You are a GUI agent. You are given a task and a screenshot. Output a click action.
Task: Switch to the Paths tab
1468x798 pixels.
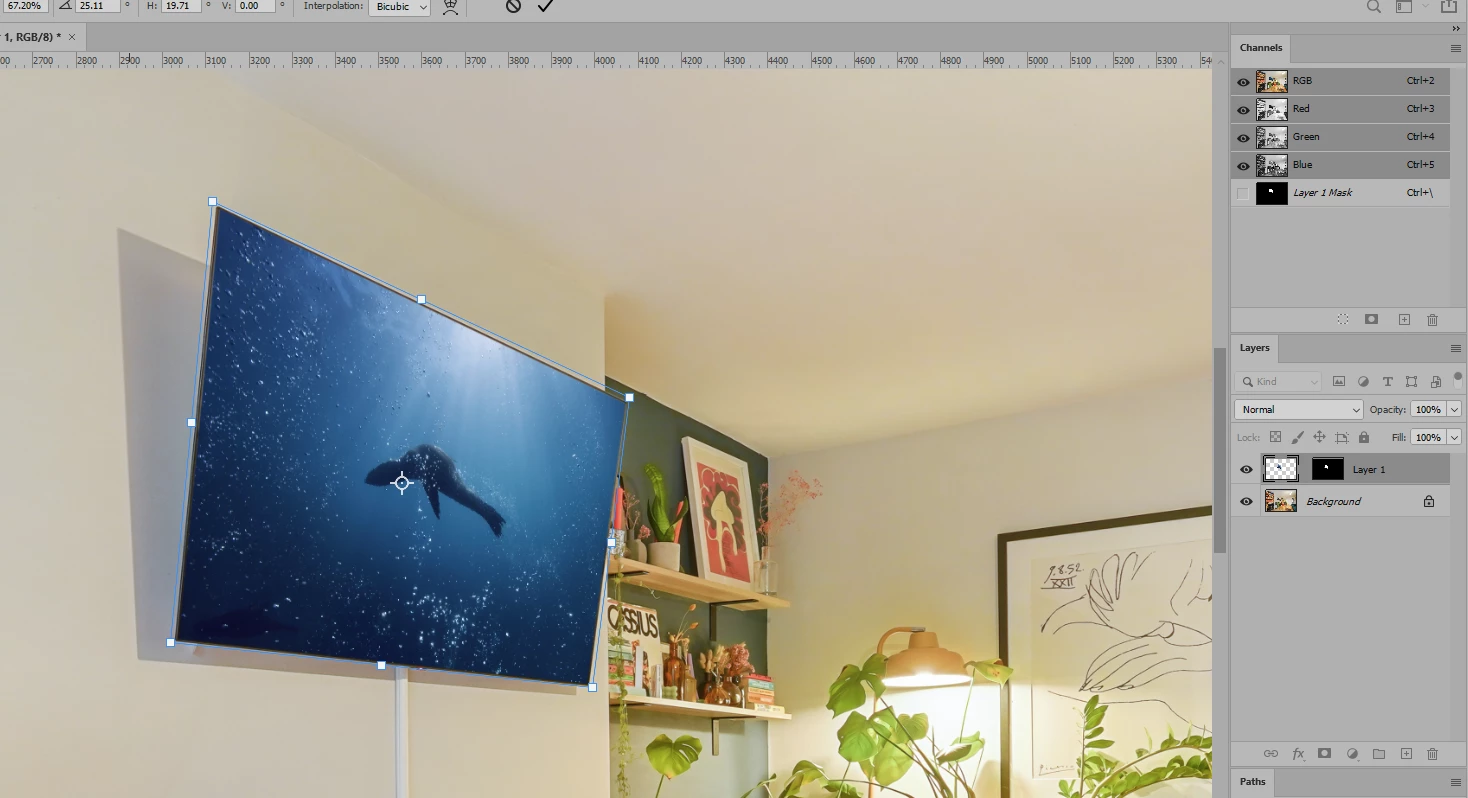pos(1253,782)
